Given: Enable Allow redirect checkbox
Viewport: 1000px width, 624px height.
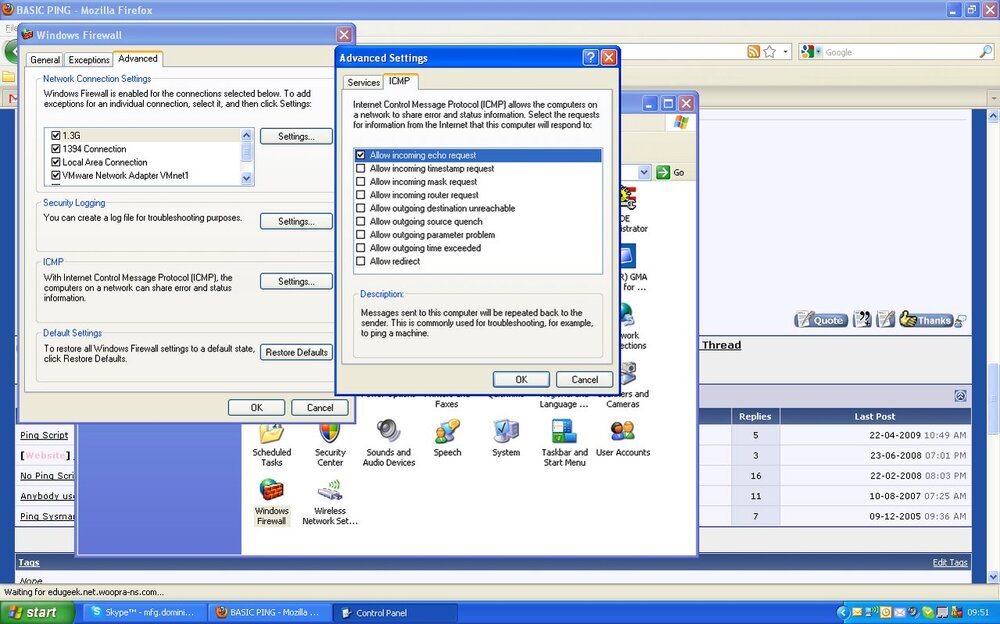Looking at the screenshot, I should click(361, 261).
